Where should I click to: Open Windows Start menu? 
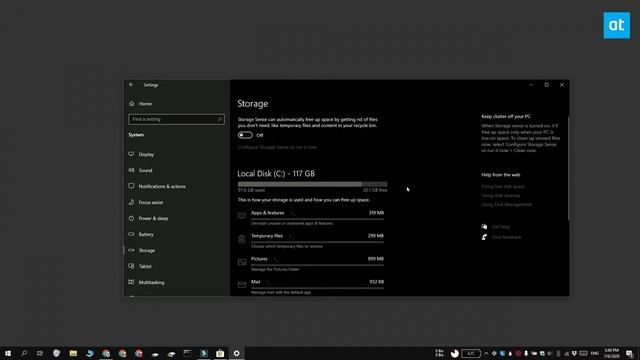coord(8,353)
